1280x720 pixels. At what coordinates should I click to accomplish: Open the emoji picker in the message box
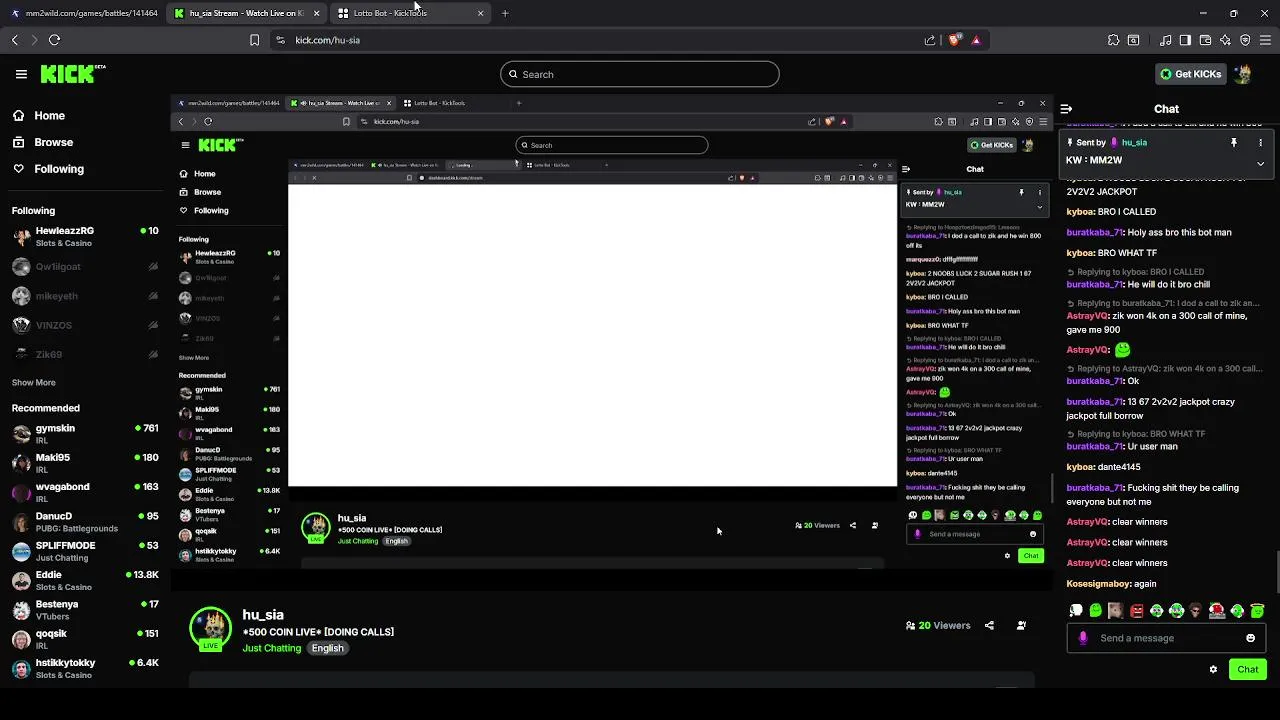click(x=1250, y=638)
